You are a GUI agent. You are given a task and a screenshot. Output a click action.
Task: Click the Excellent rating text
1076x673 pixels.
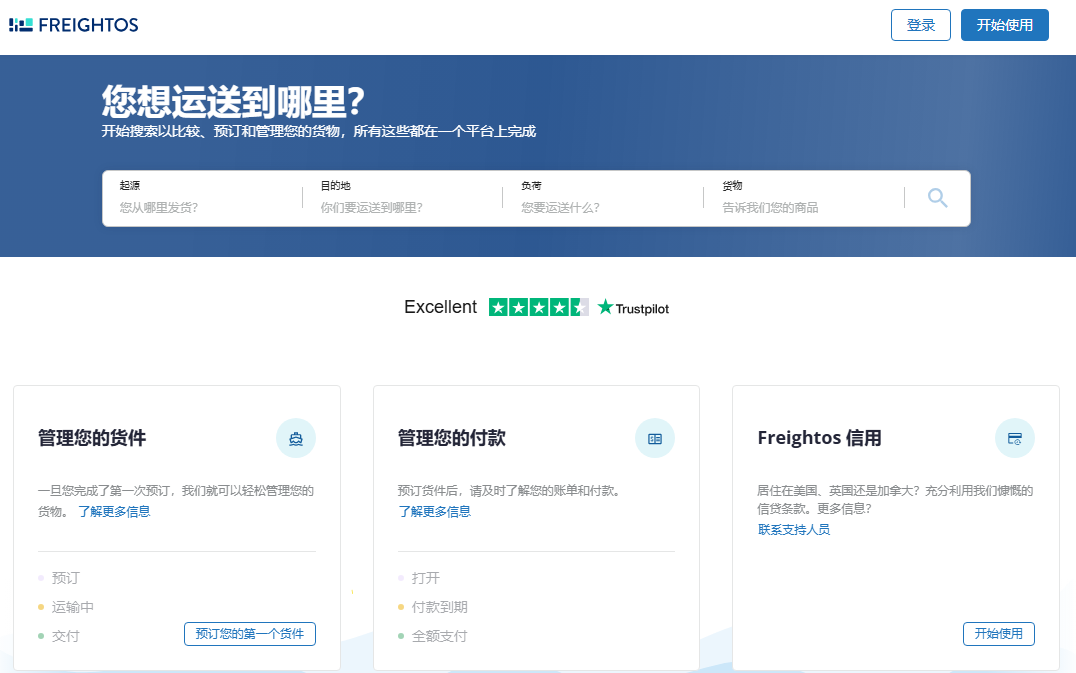[x=441, y=307]
